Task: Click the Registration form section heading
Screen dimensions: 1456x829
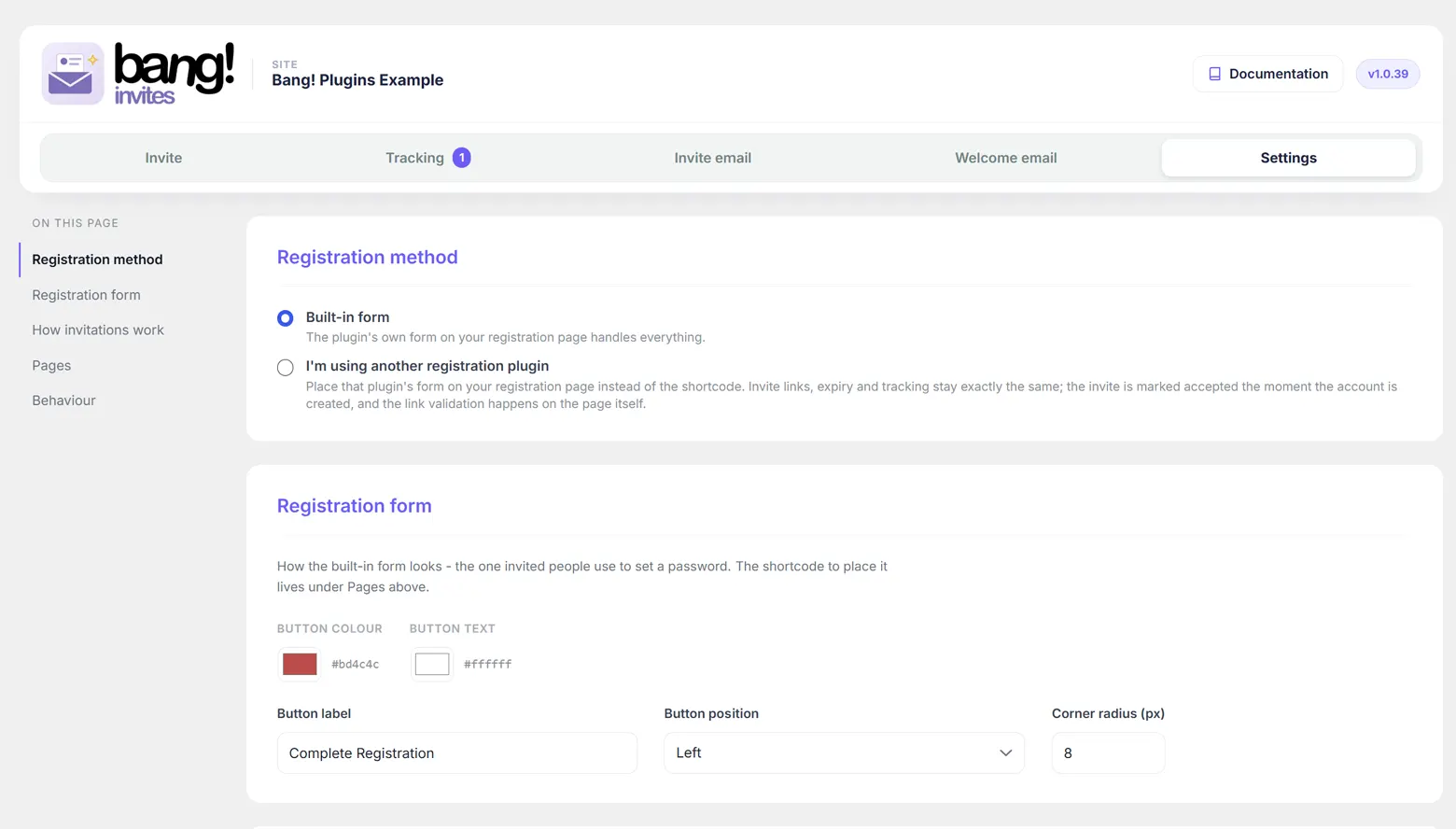Action: (x=354, y=506)
